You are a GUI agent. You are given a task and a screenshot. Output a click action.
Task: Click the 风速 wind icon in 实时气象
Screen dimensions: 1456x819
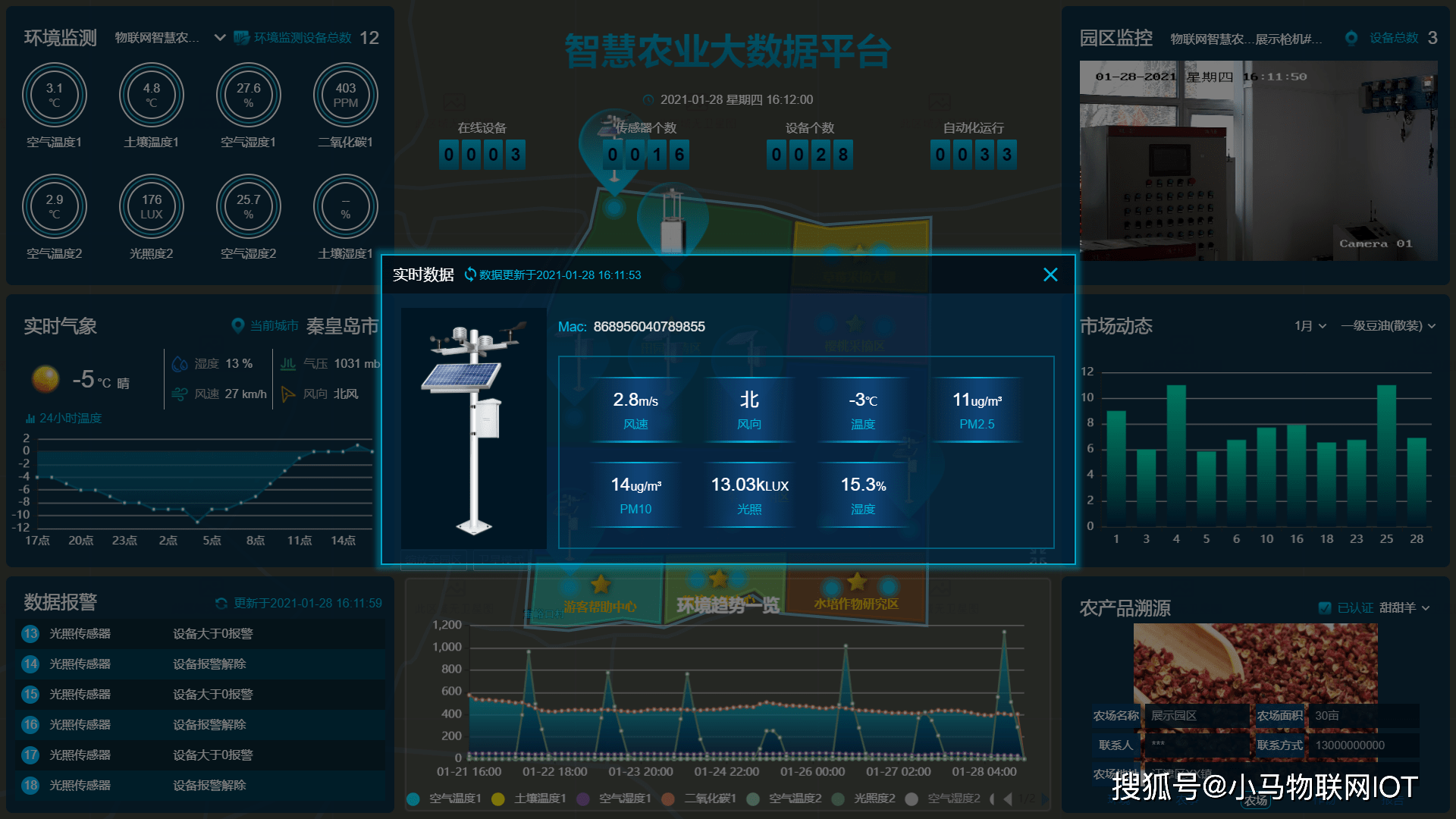click(x=180, y=394)
